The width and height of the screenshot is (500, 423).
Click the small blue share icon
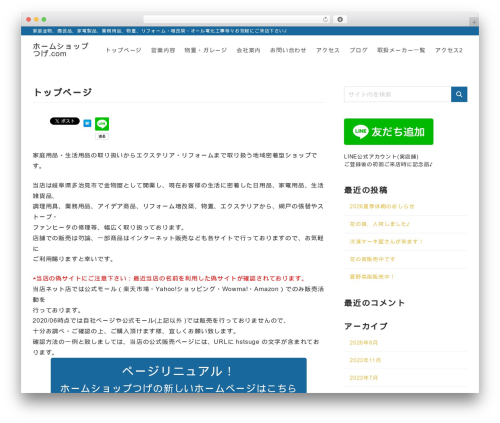click(x=87, y=123)
